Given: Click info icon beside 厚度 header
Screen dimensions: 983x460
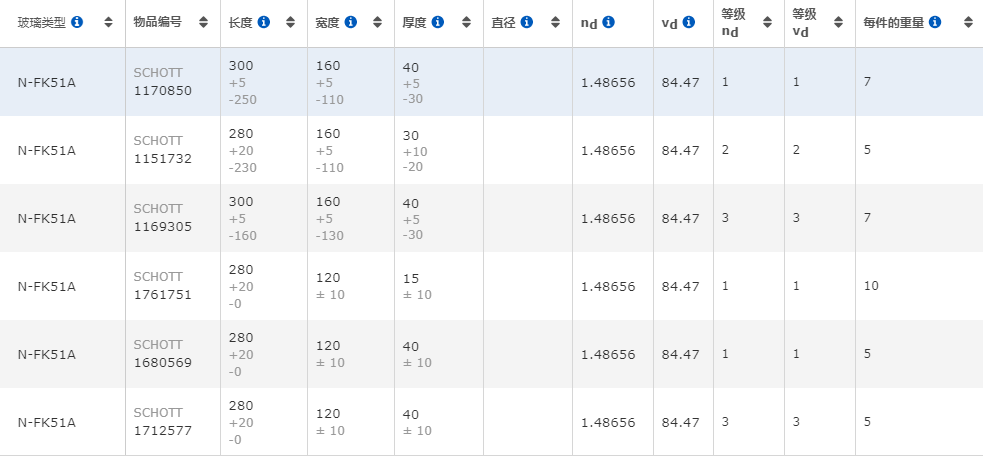Looking at the screenshot, I should [x=438, y=23].
